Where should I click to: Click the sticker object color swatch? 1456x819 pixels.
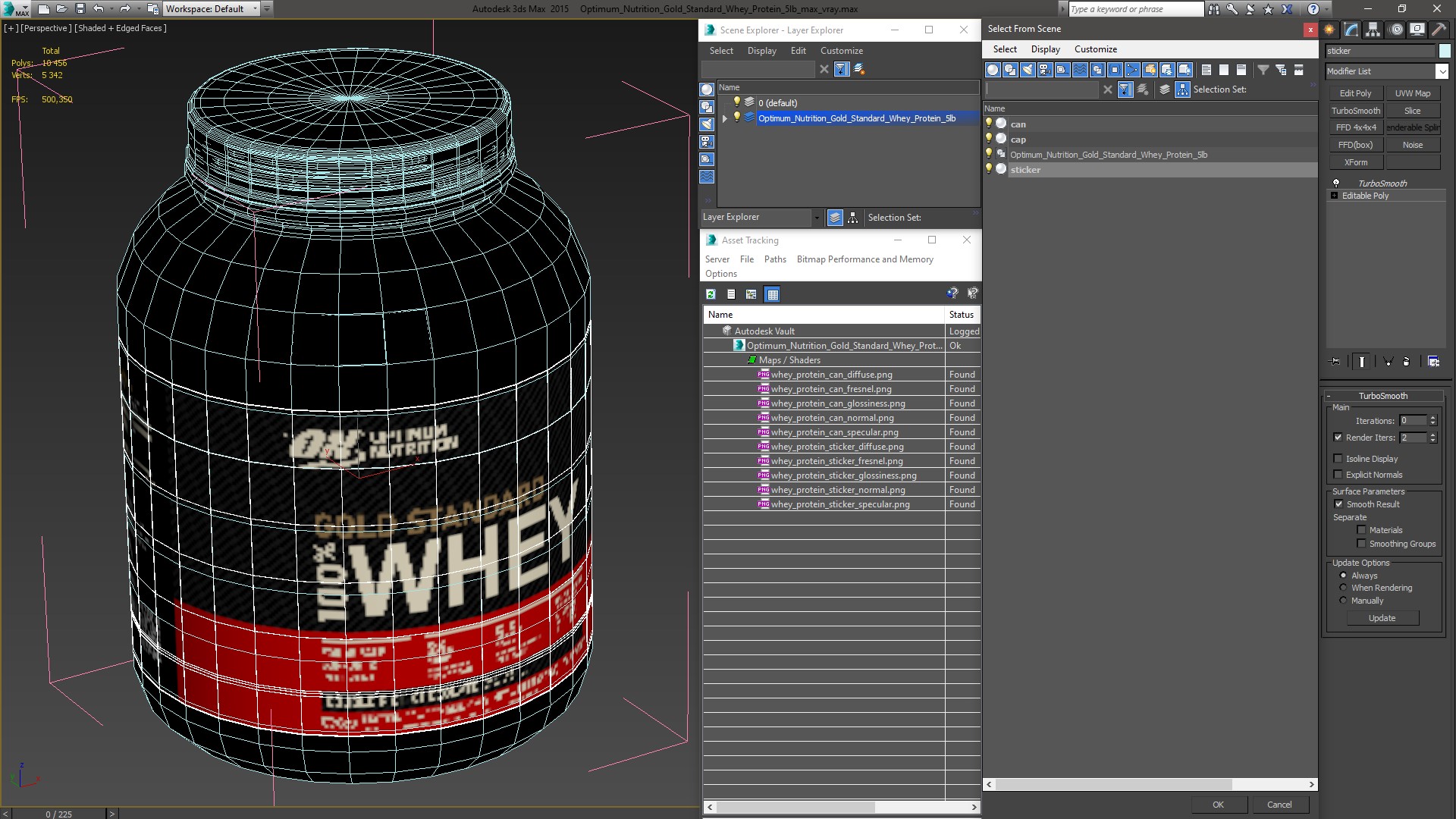1445,51
